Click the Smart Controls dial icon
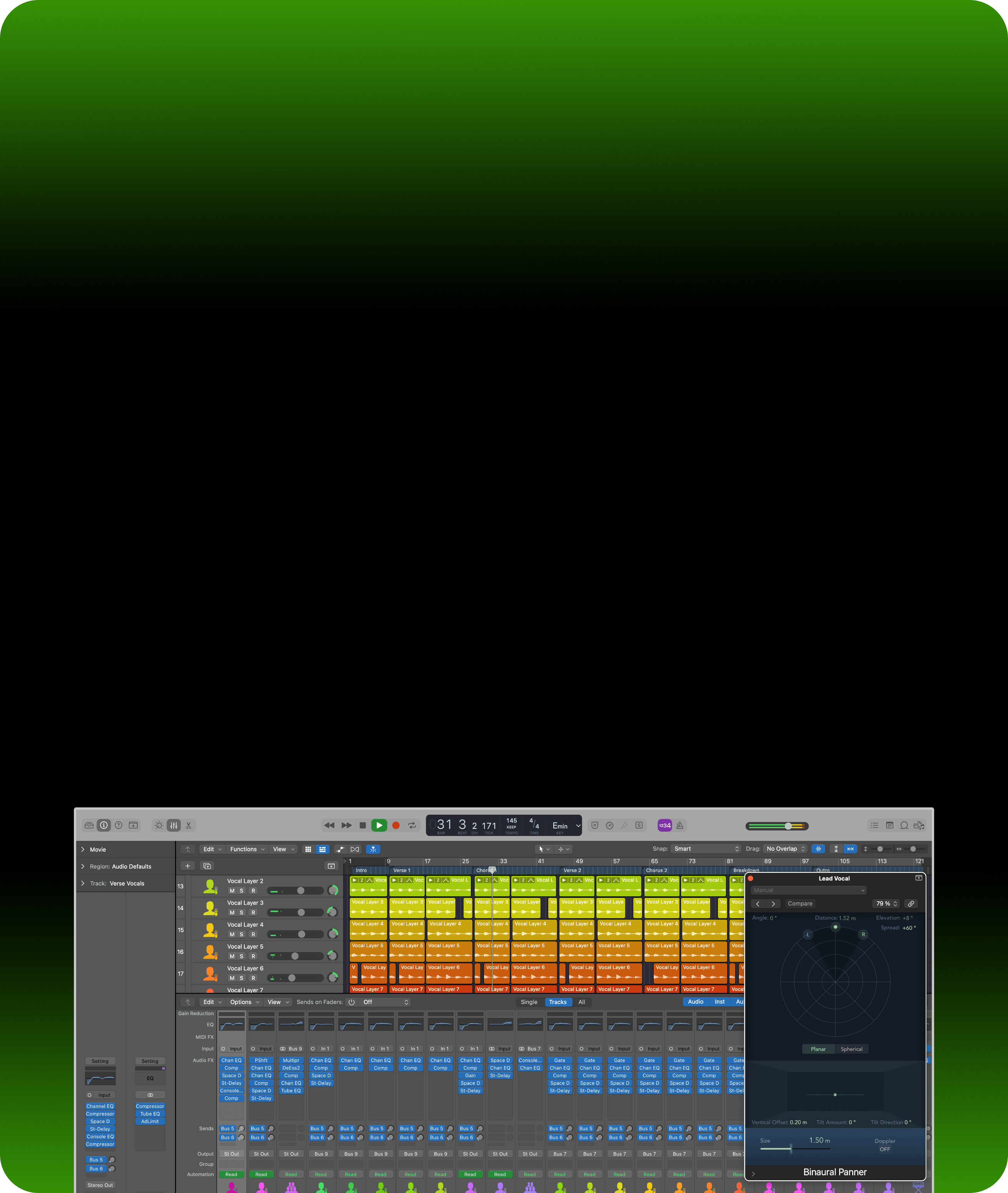This screenshot has width=1008, height=1193. coord(159,825)
